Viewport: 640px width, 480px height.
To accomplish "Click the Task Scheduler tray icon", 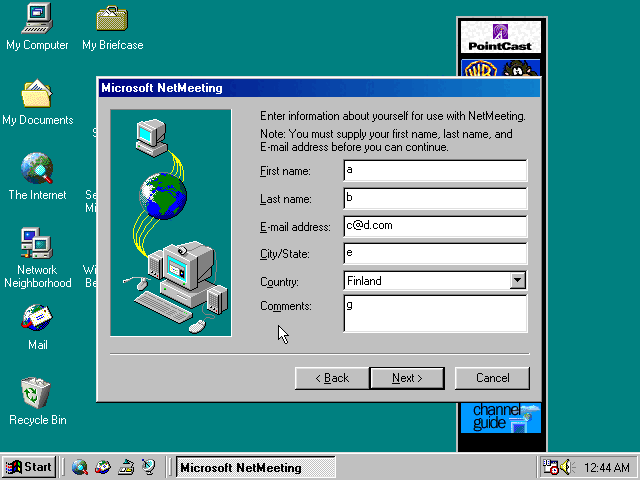I will tap(550, 467).
